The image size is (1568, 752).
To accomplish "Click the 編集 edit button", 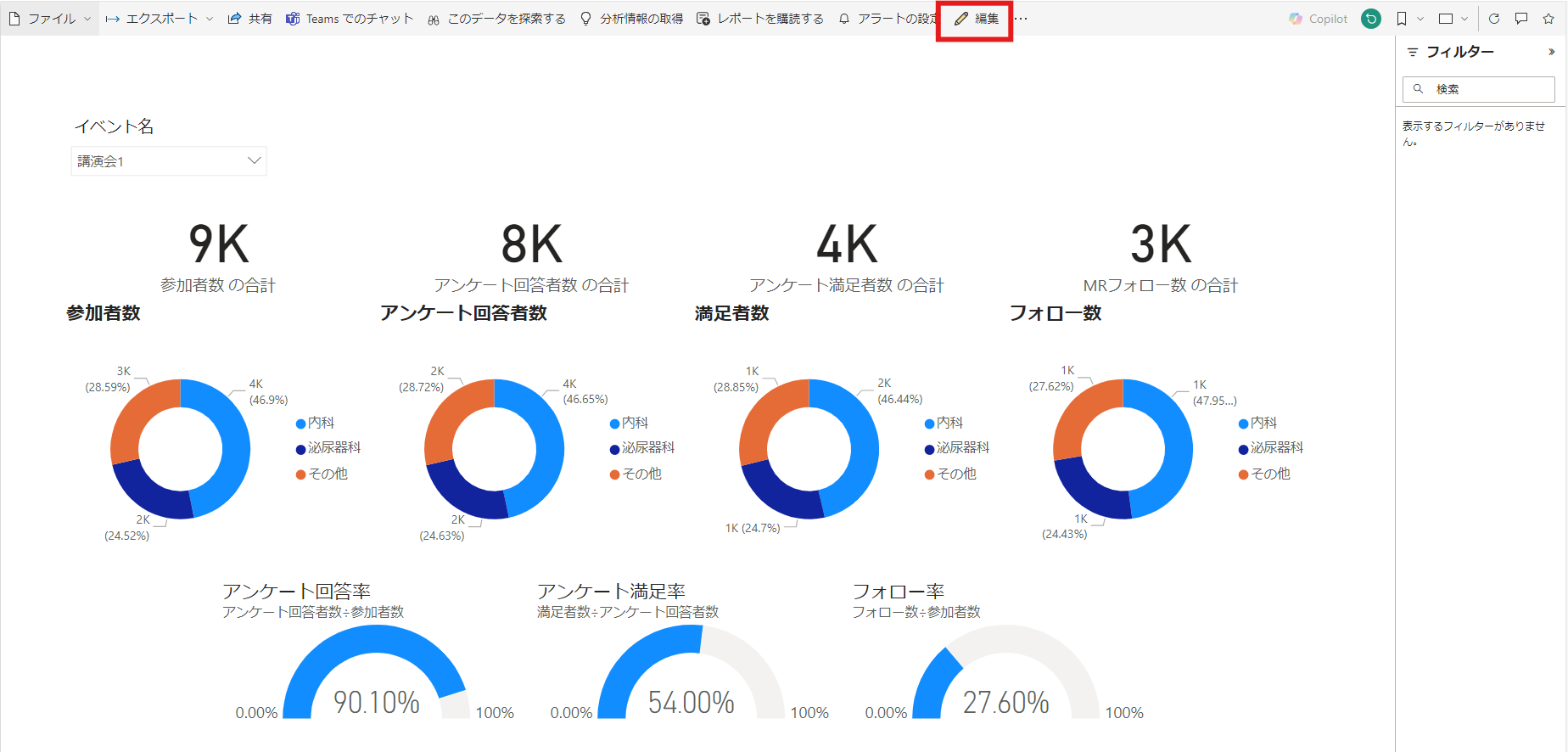I will point(976,19).
